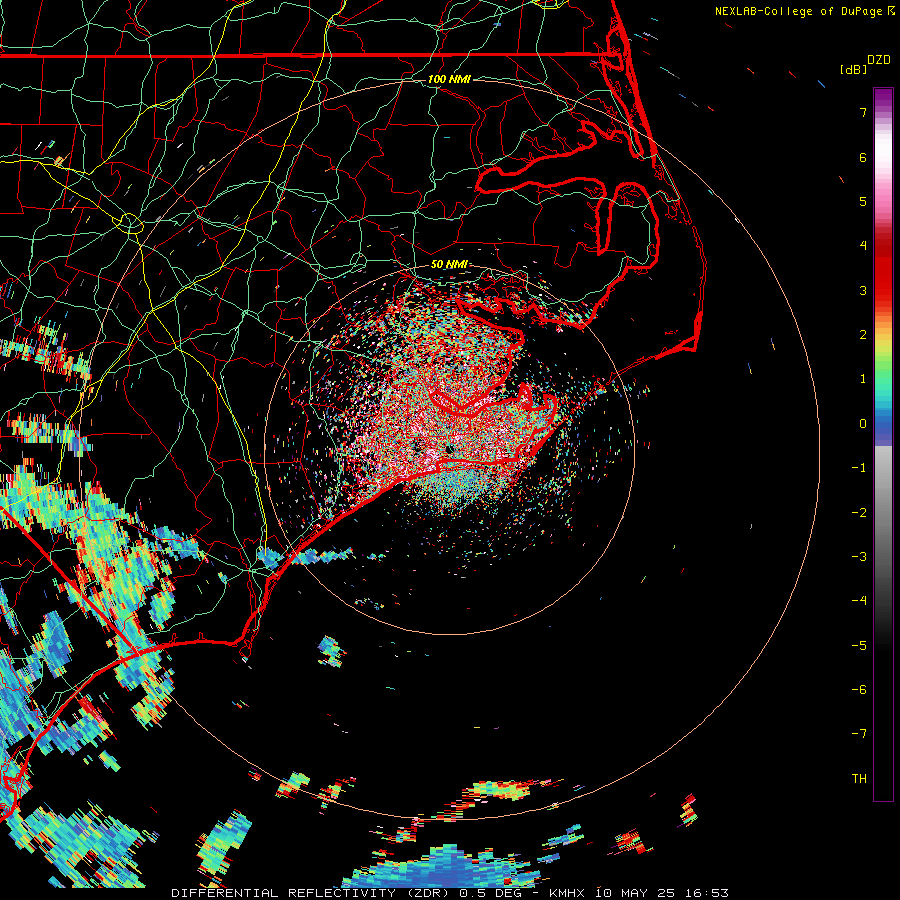Click the NEXLAB-College of DuPage label
Screen dimensions: 900x900
tap(798, 11)
